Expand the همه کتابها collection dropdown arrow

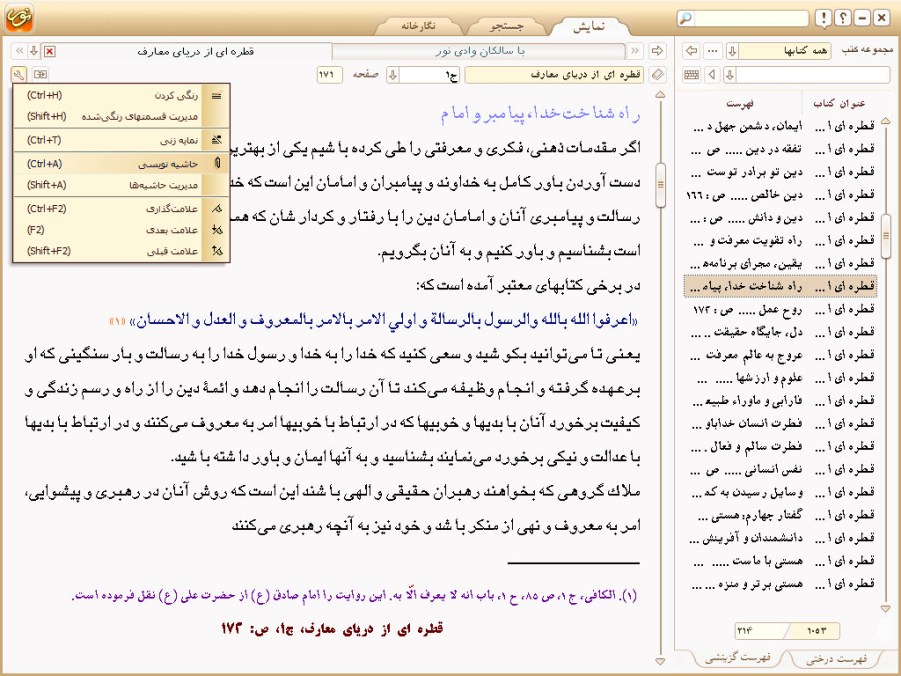[x=733, y=51]
